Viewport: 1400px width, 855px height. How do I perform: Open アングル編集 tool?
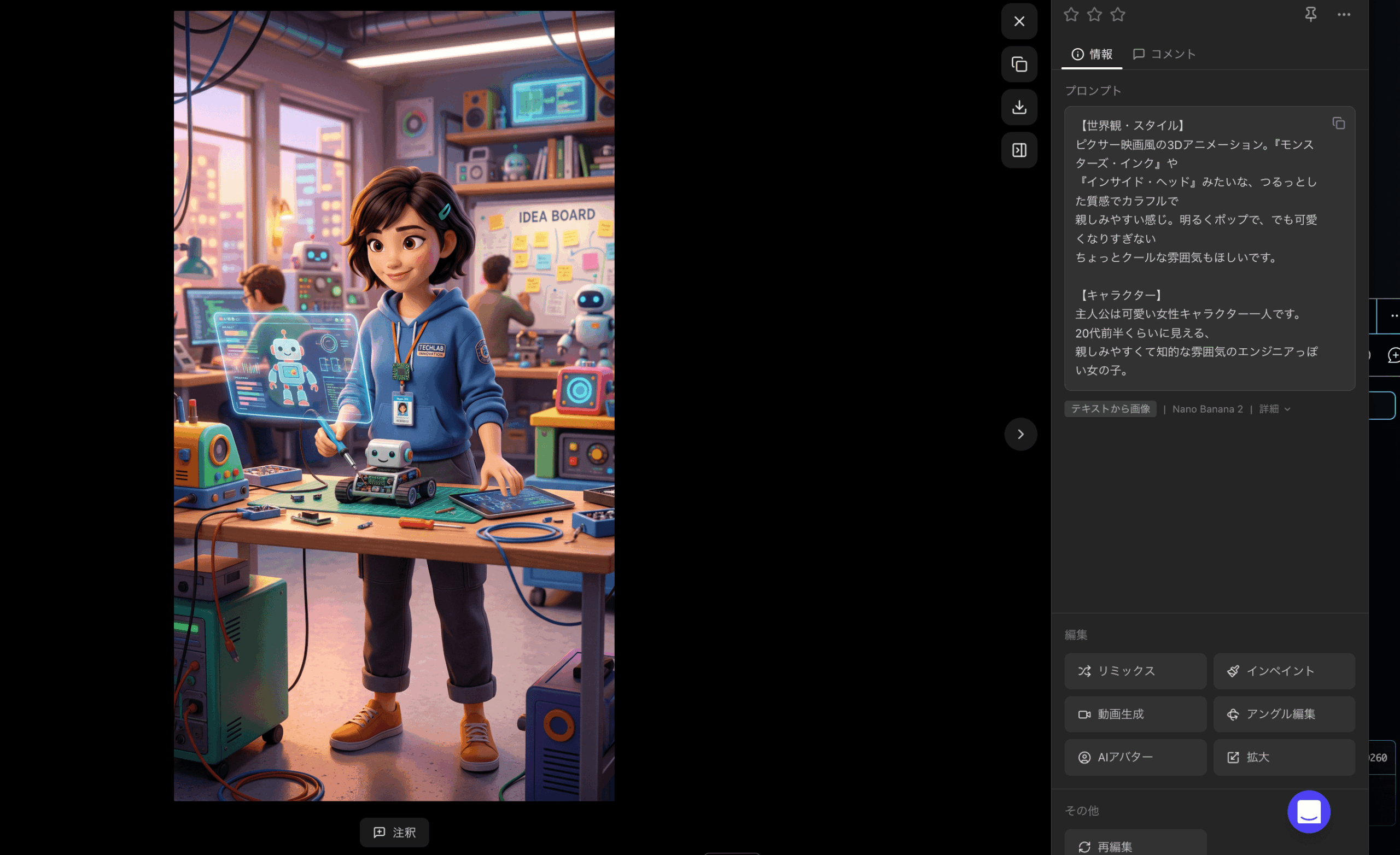[x=1284, y=714]
